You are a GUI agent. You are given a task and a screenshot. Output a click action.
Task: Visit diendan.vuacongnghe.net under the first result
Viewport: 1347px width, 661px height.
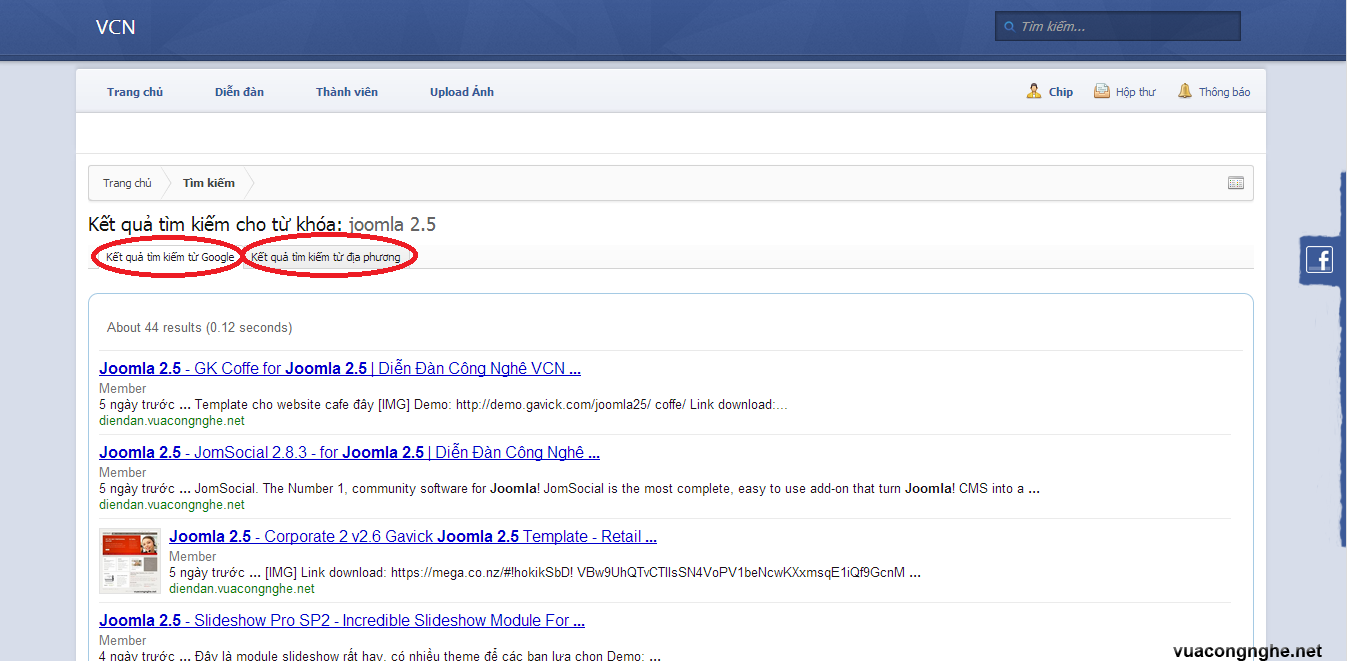pyautogui.click(x=172, y=420)
